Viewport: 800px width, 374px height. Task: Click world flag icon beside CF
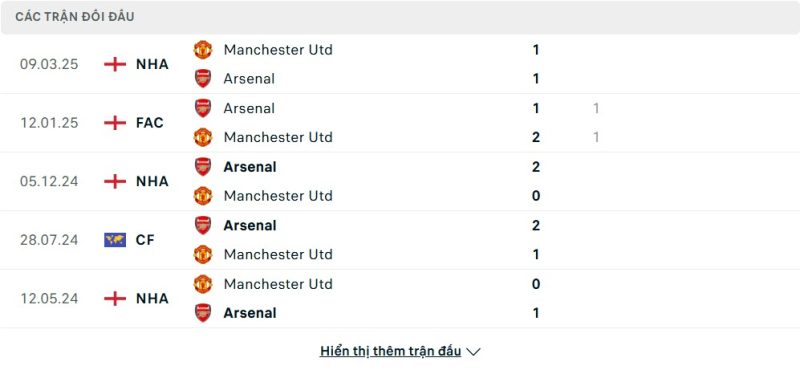[x=115, y=240]
